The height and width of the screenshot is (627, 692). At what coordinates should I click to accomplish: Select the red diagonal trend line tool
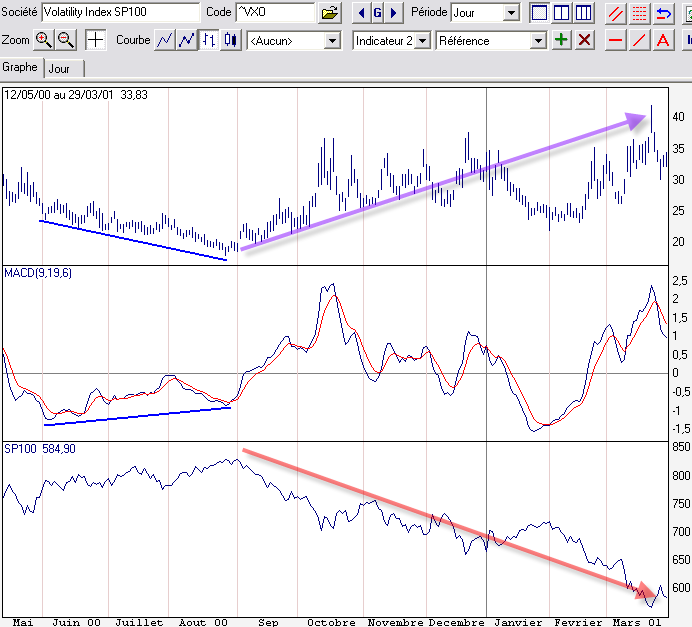click(639, 41)
